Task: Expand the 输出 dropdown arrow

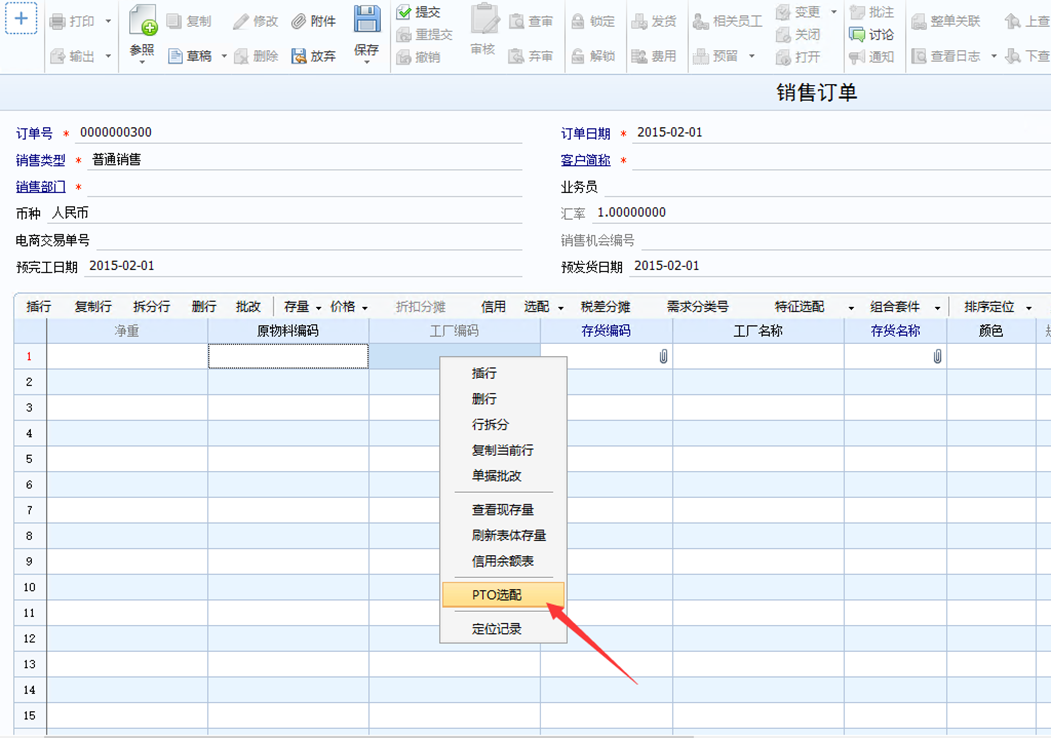Action: pos(107,56)
